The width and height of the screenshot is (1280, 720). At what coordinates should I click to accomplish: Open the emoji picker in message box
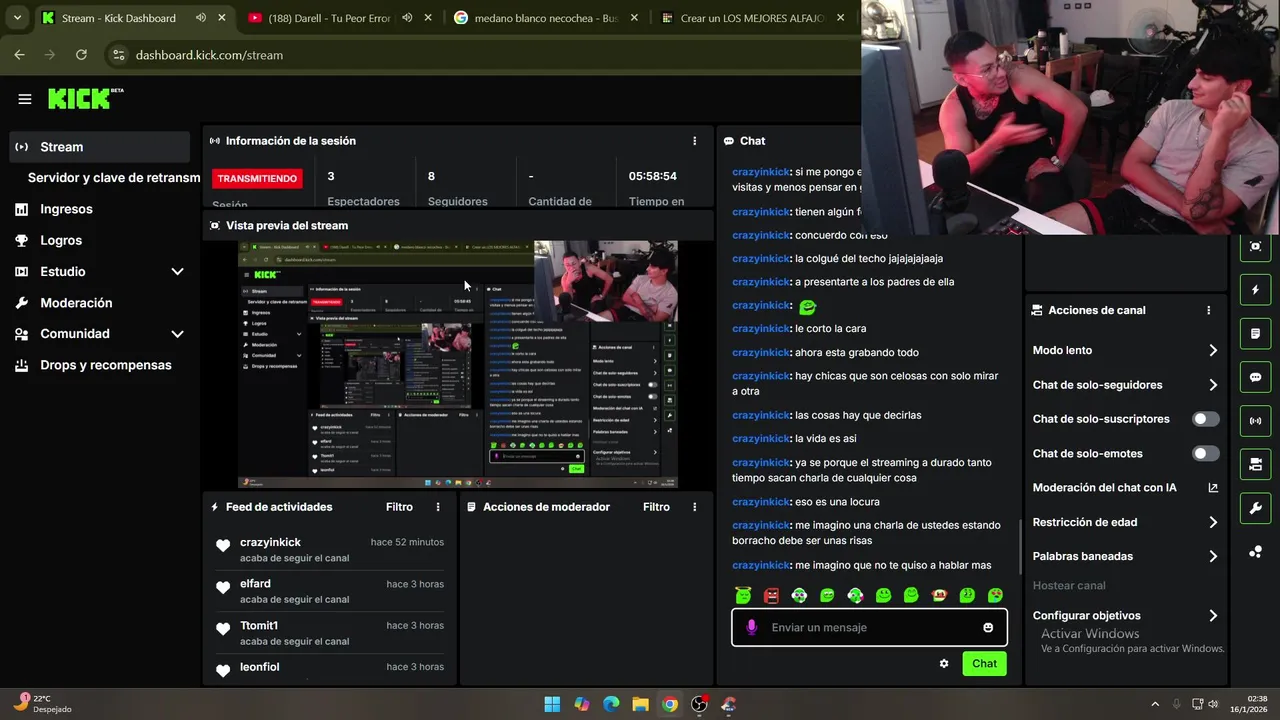988,627
